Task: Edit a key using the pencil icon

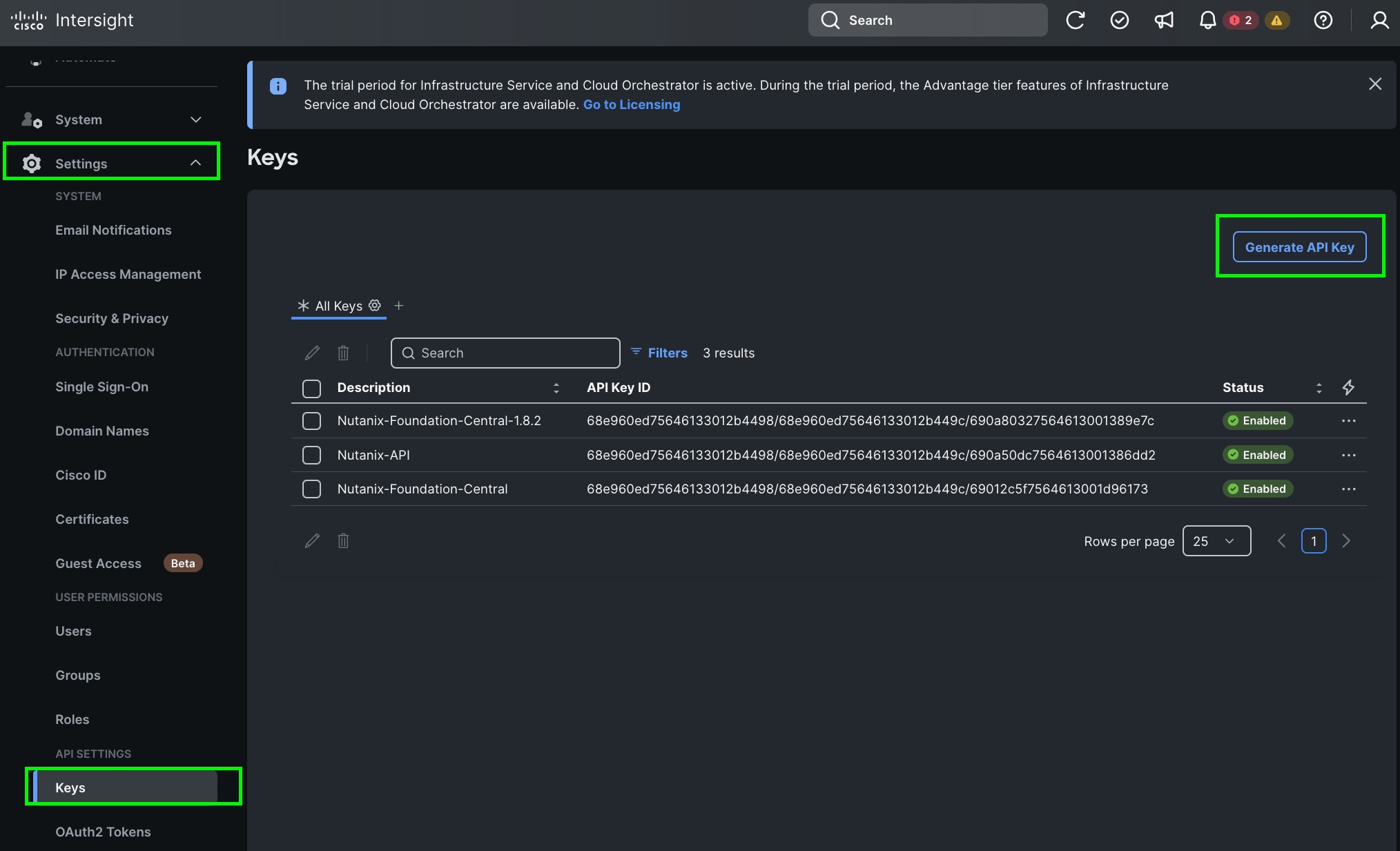Action: [x=311, y=353]
